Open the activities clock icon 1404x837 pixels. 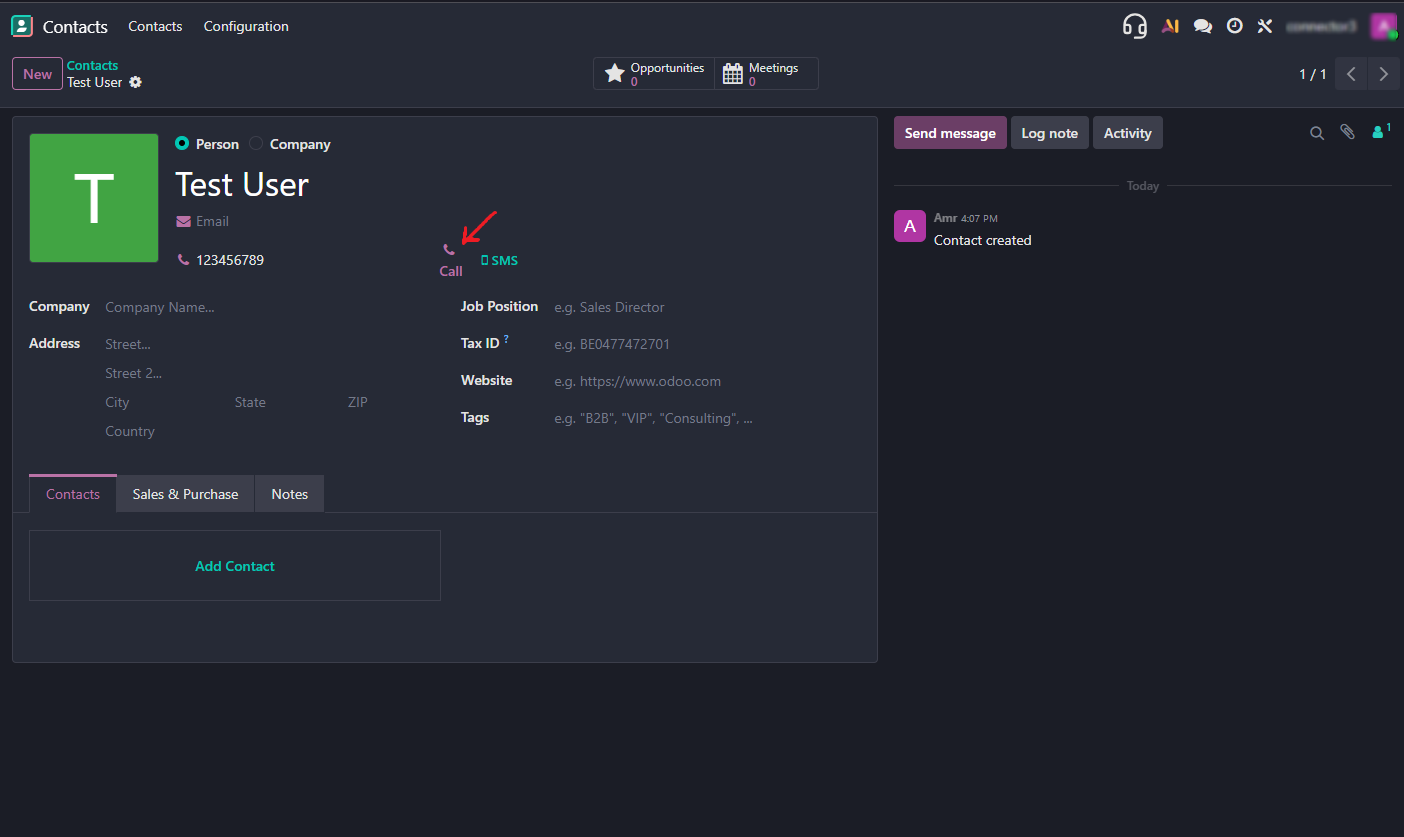1235,27
